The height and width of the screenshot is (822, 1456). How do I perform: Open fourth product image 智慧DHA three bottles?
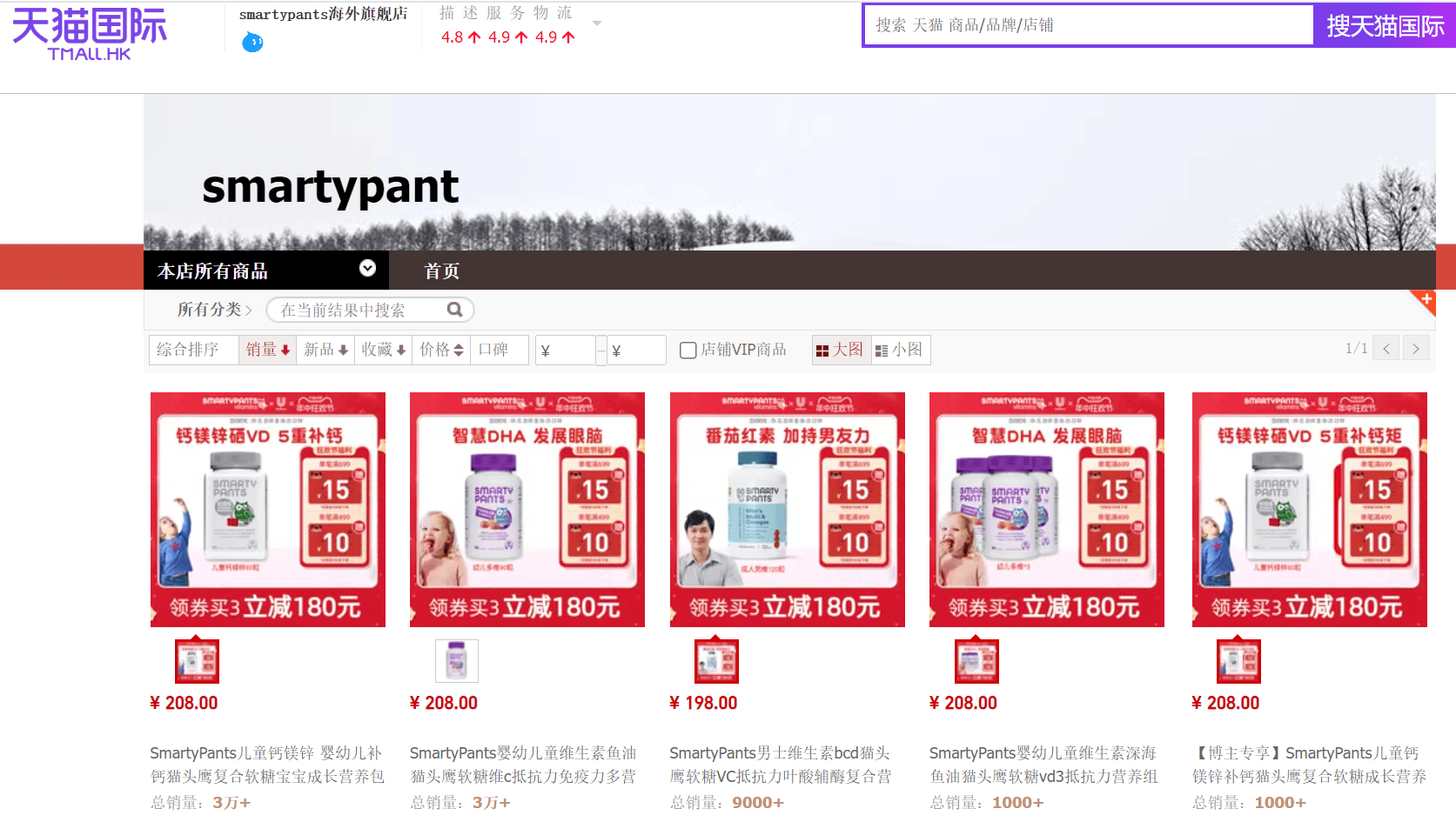pos(1047,510)
